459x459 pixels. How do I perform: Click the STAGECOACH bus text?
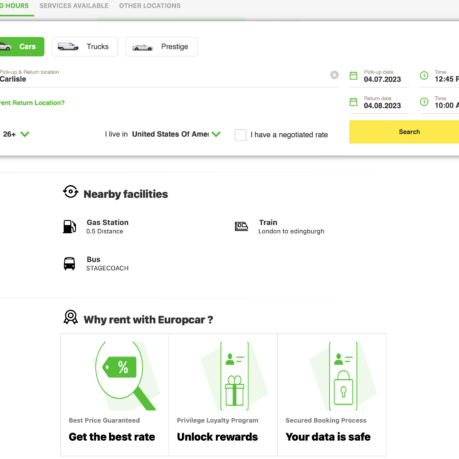pyautogui.click(x=107, y=268)
